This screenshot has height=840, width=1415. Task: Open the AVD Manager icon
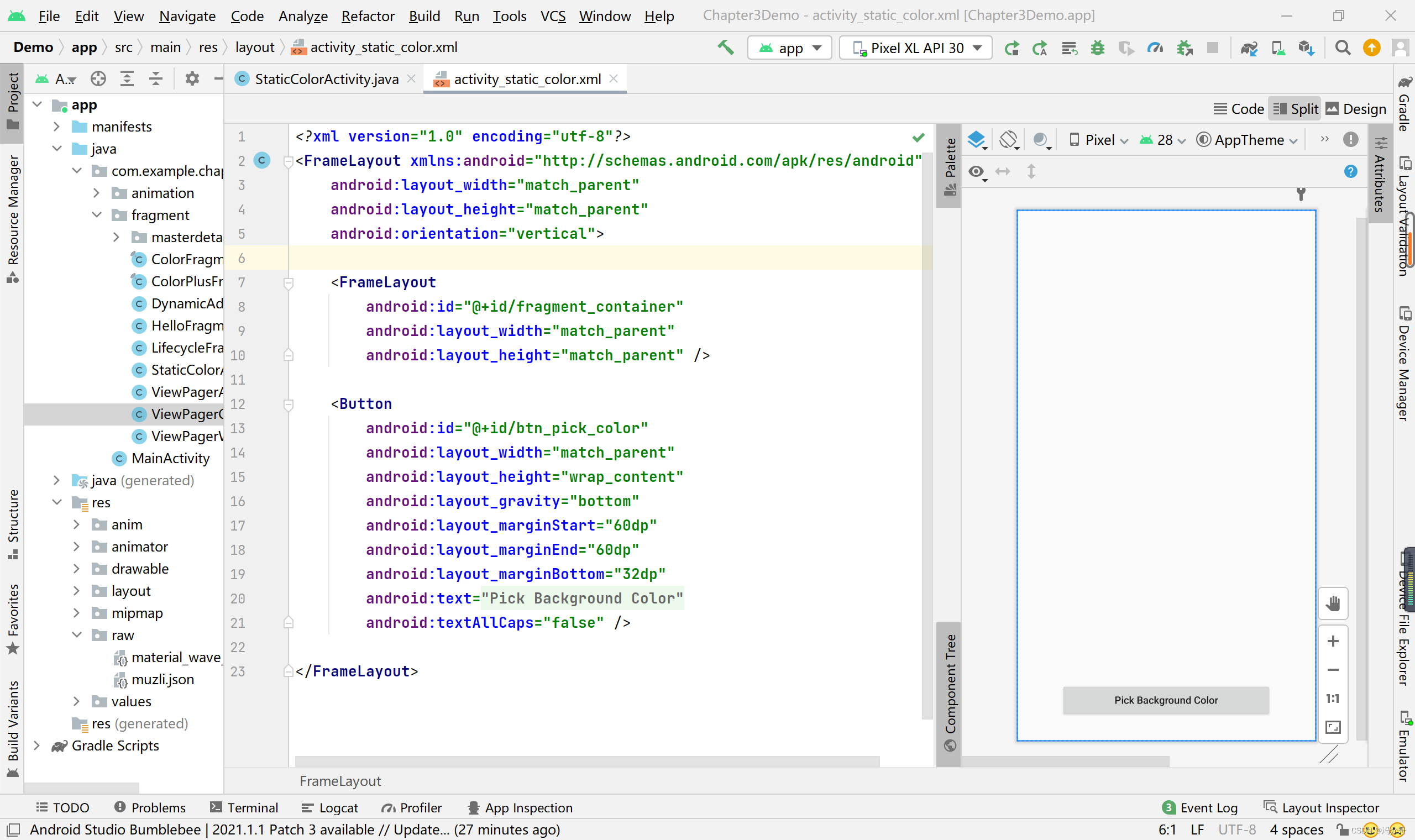click(1278, 48)
